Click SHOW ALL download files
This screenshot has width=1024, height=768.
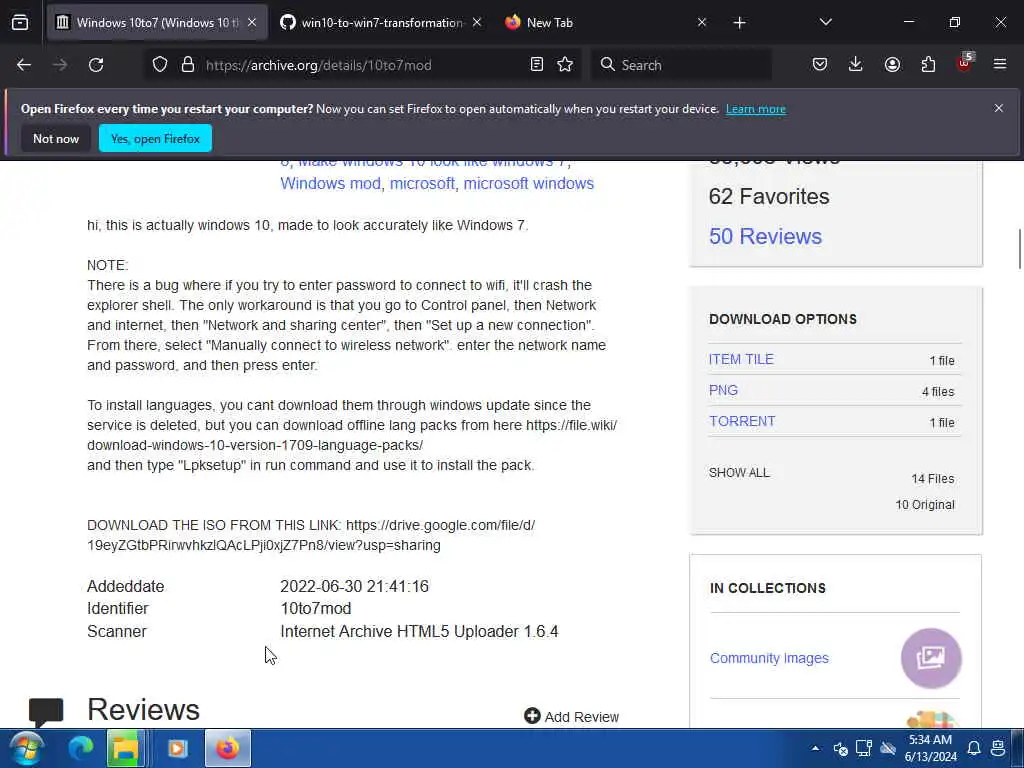pos(739,473)
